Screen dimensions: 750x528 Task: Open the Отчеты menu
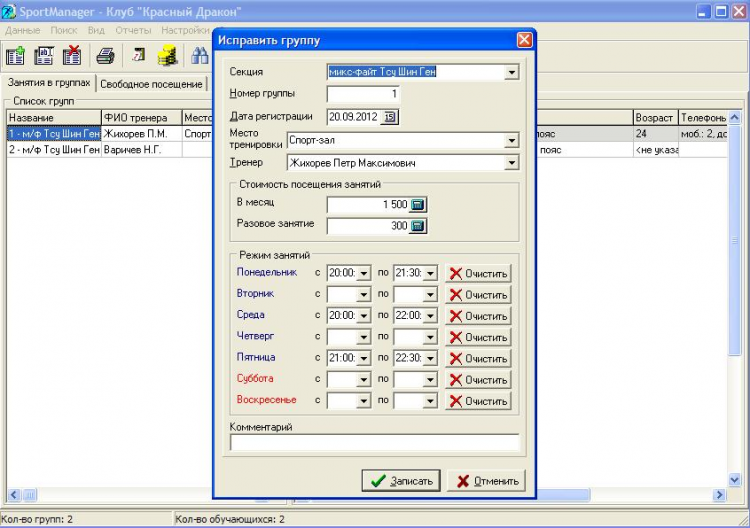point(133,30)
